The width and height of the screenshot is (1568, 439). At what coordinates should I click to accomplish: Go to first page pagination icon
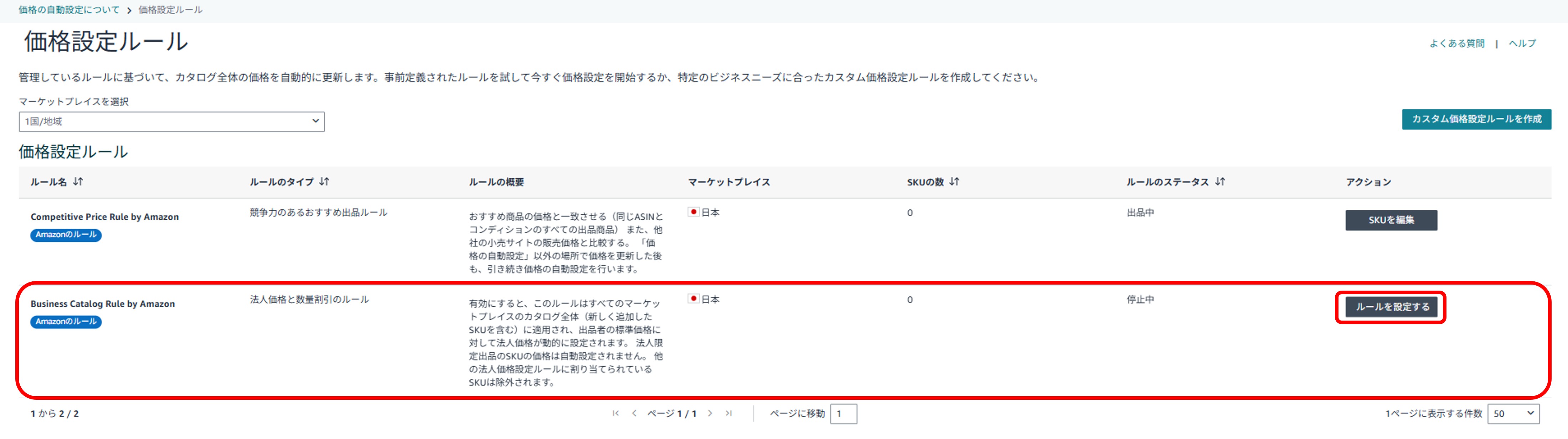pyautogui.click(x=615, y=413)
